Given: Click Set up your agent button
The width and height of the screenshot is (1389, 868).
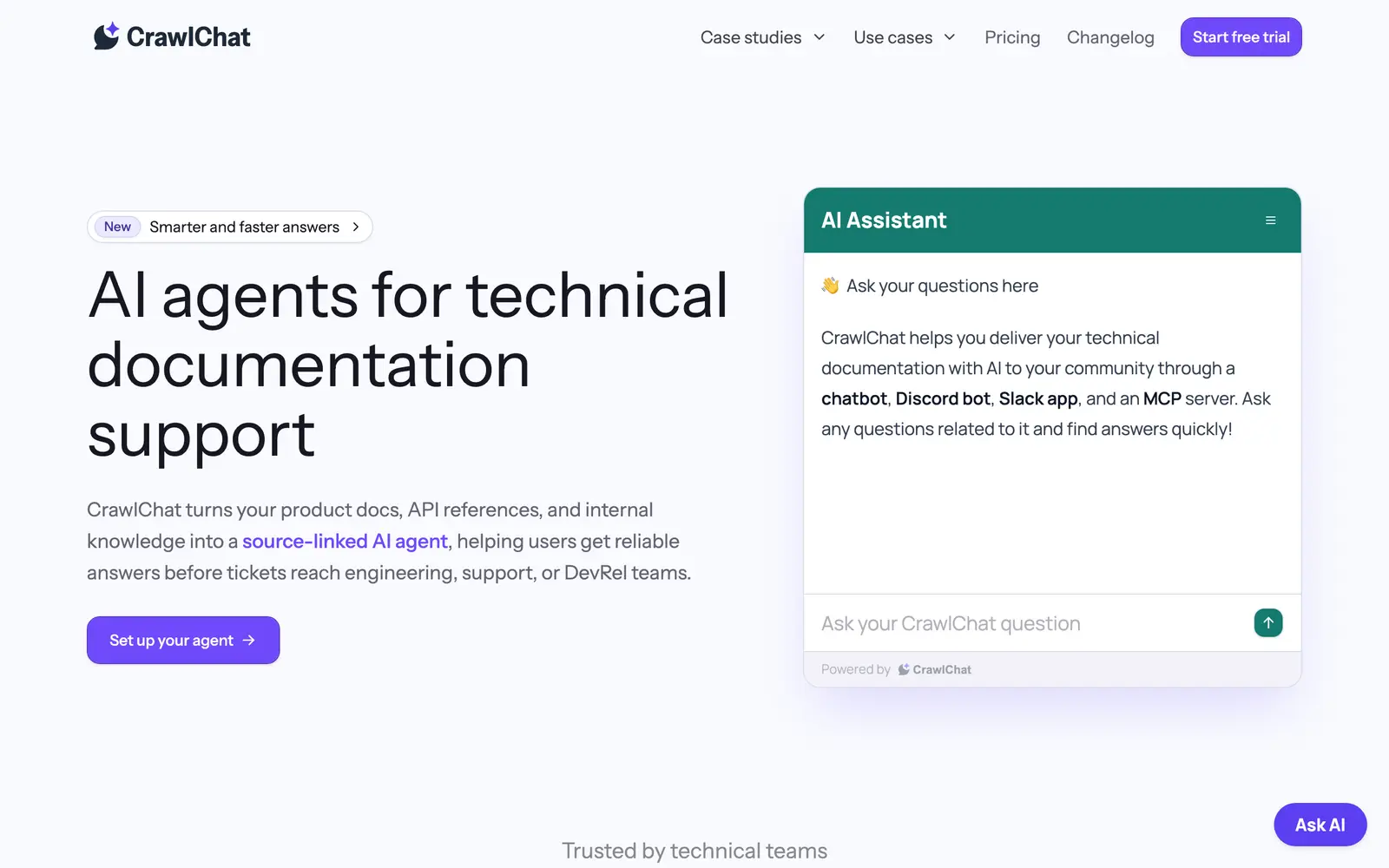Looking at the screenshot, I should [183, 640].
